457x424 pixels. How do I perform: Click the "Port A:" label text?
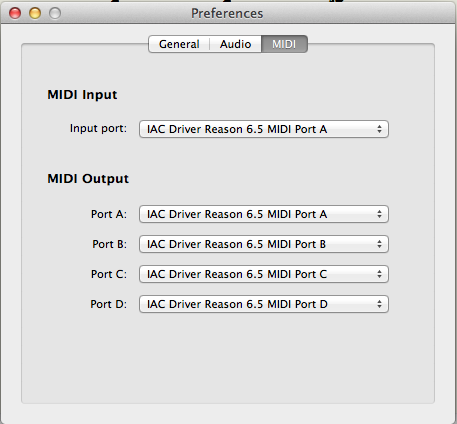click(x=109, y=214)
